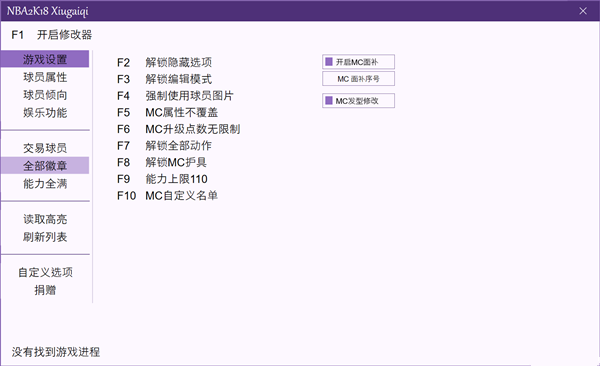Select the 游戏设置 sidebar tab
Screen dimensions: 600x366
pyautogui.click(x=45, y=59)
